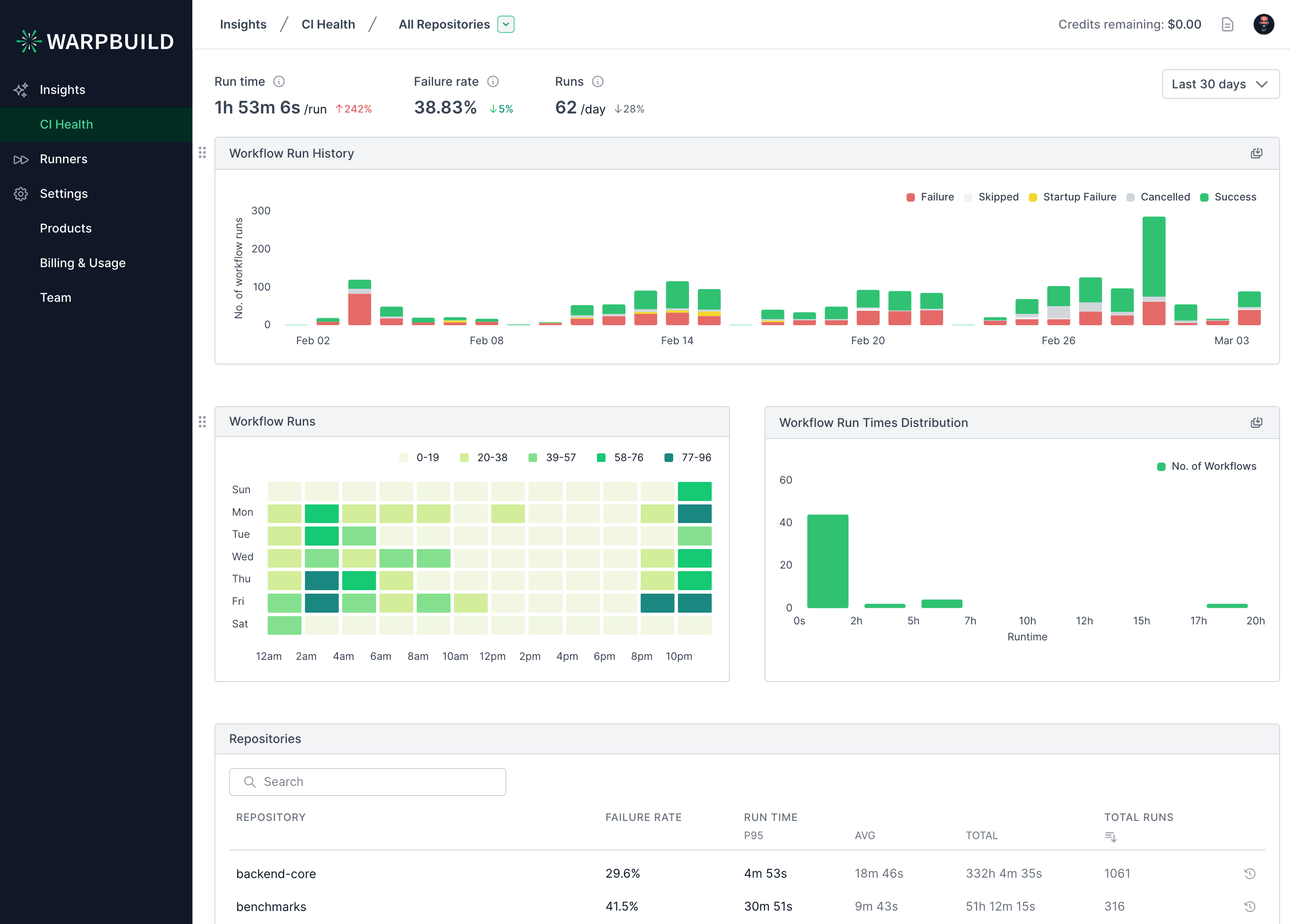
Task: Click the info icon next to Failure rate
Action: click(x=493, y=81)
